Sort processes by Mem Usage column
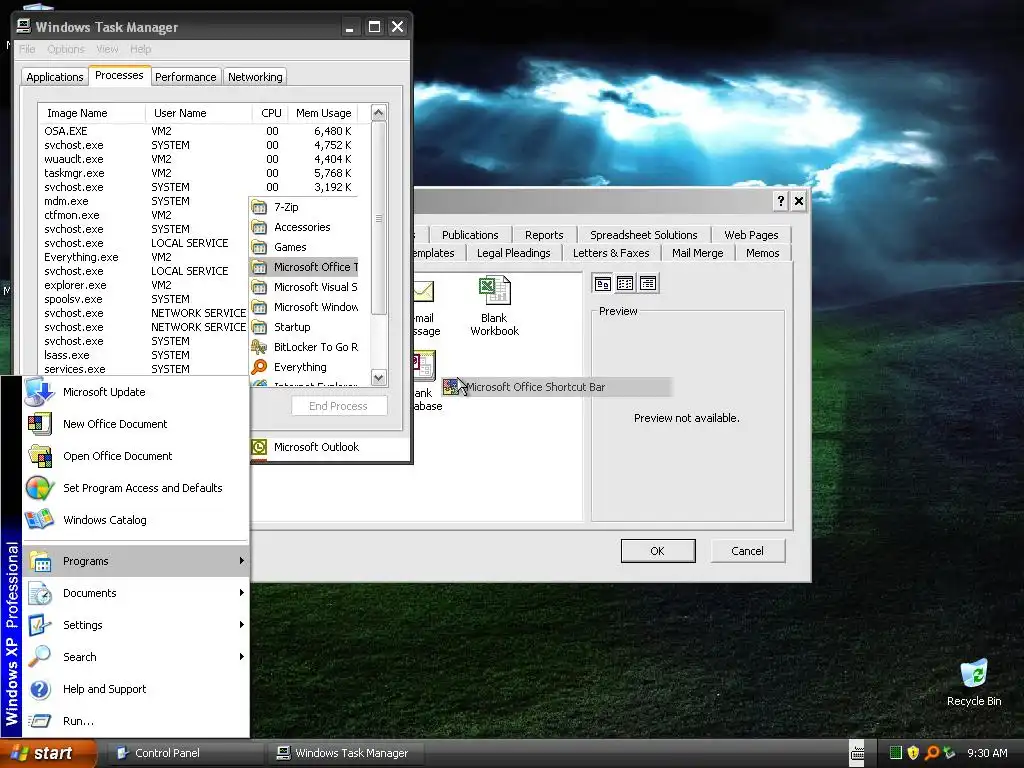This screenshot has width=1024, height=768. coord(323,113)
